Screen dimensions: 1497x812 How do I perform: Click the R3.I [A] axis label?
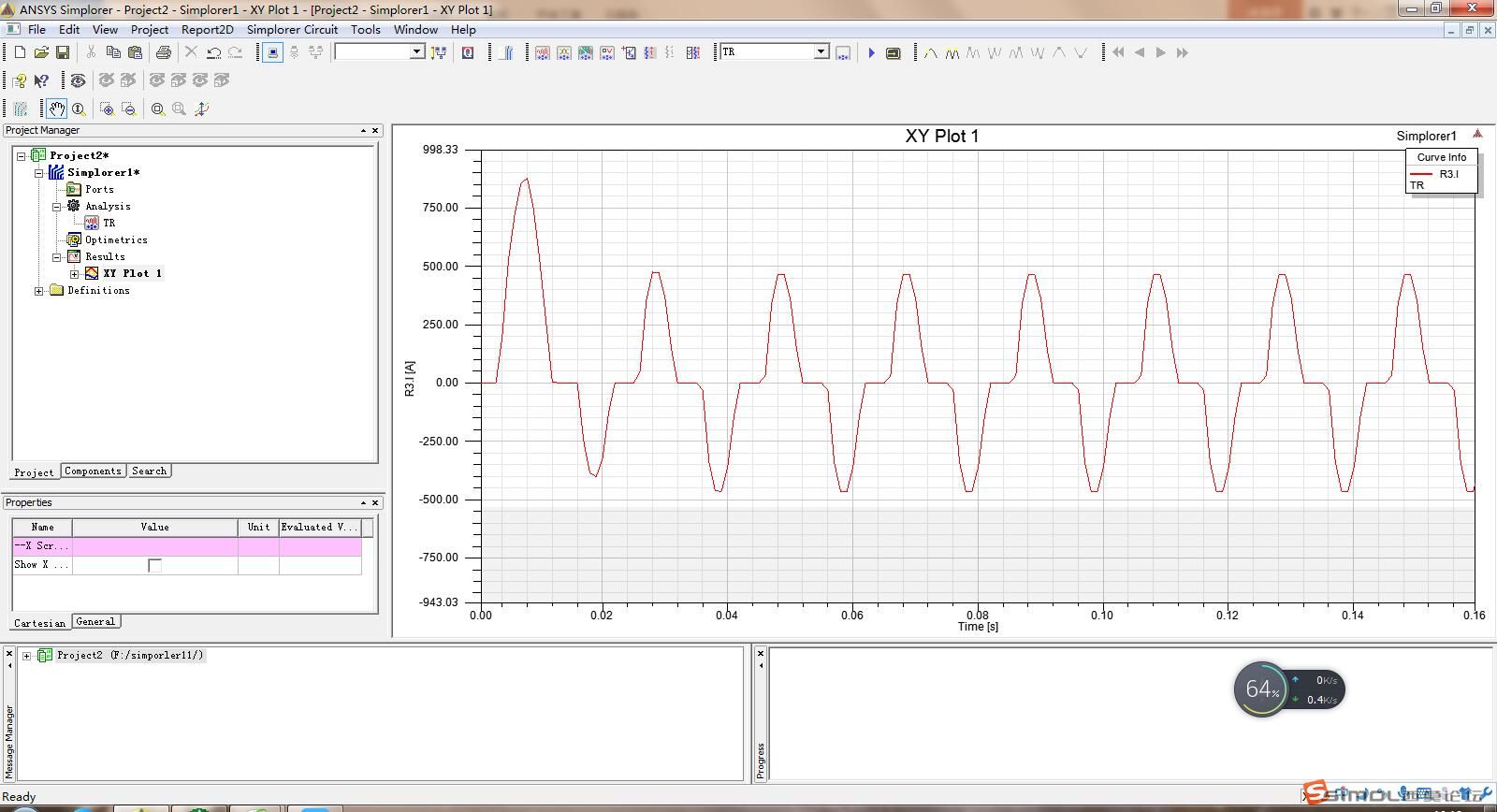coord(410,379)
